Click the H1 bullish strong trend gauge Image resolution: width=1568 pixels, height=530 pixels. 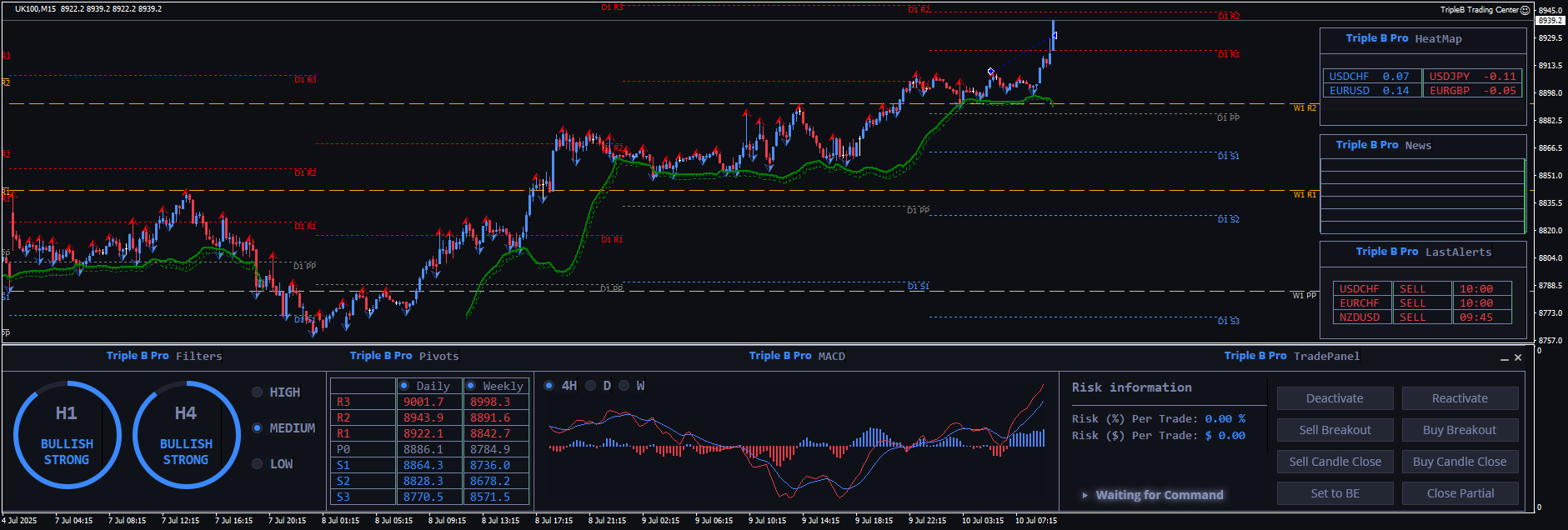pyautogui.click(x=67, y=434)
